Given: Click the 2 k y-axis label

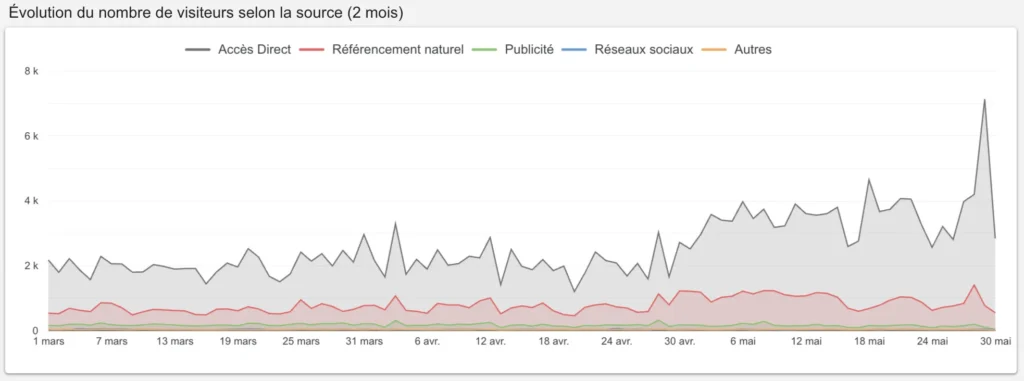Looking at the screenshot, I should point(31,265).
